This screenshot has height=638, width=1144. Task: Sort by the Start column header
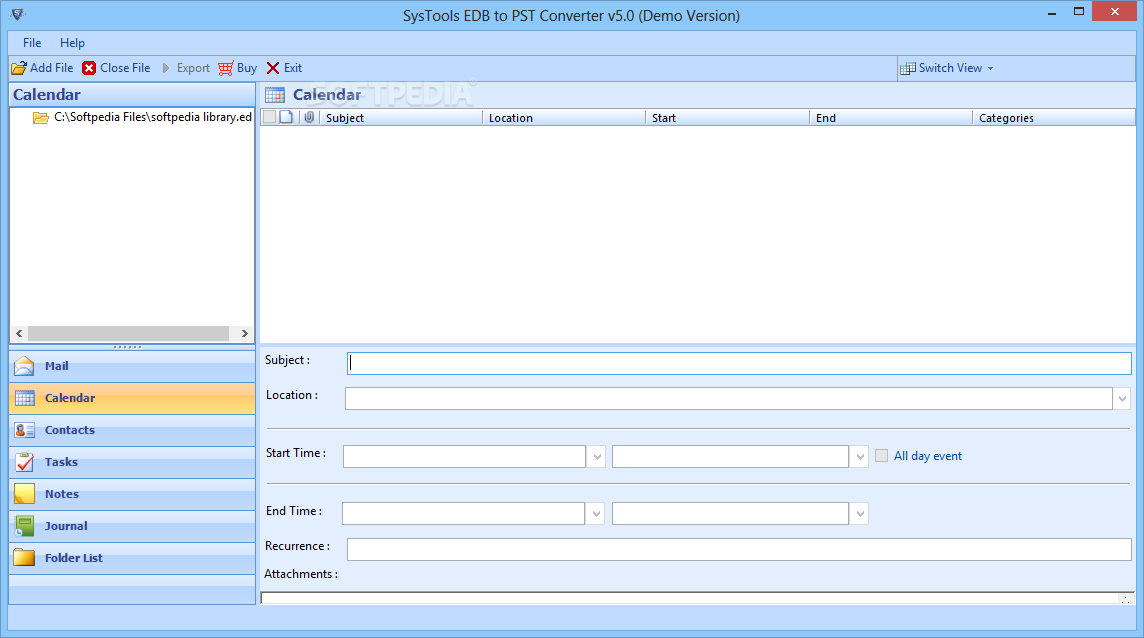tap(727, 118)
